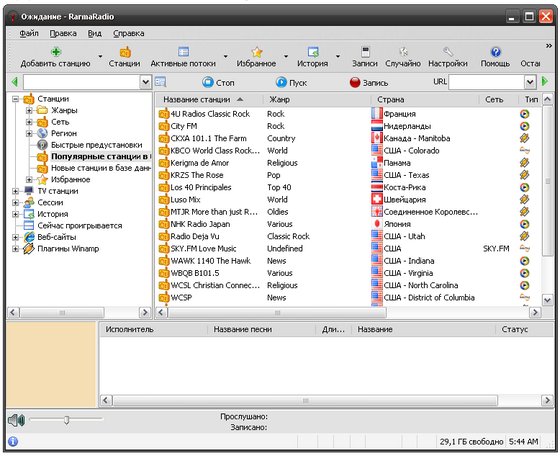
Task: Click the Record (Запись) red button
Action: pyautogui.click(x=369, y=82)
